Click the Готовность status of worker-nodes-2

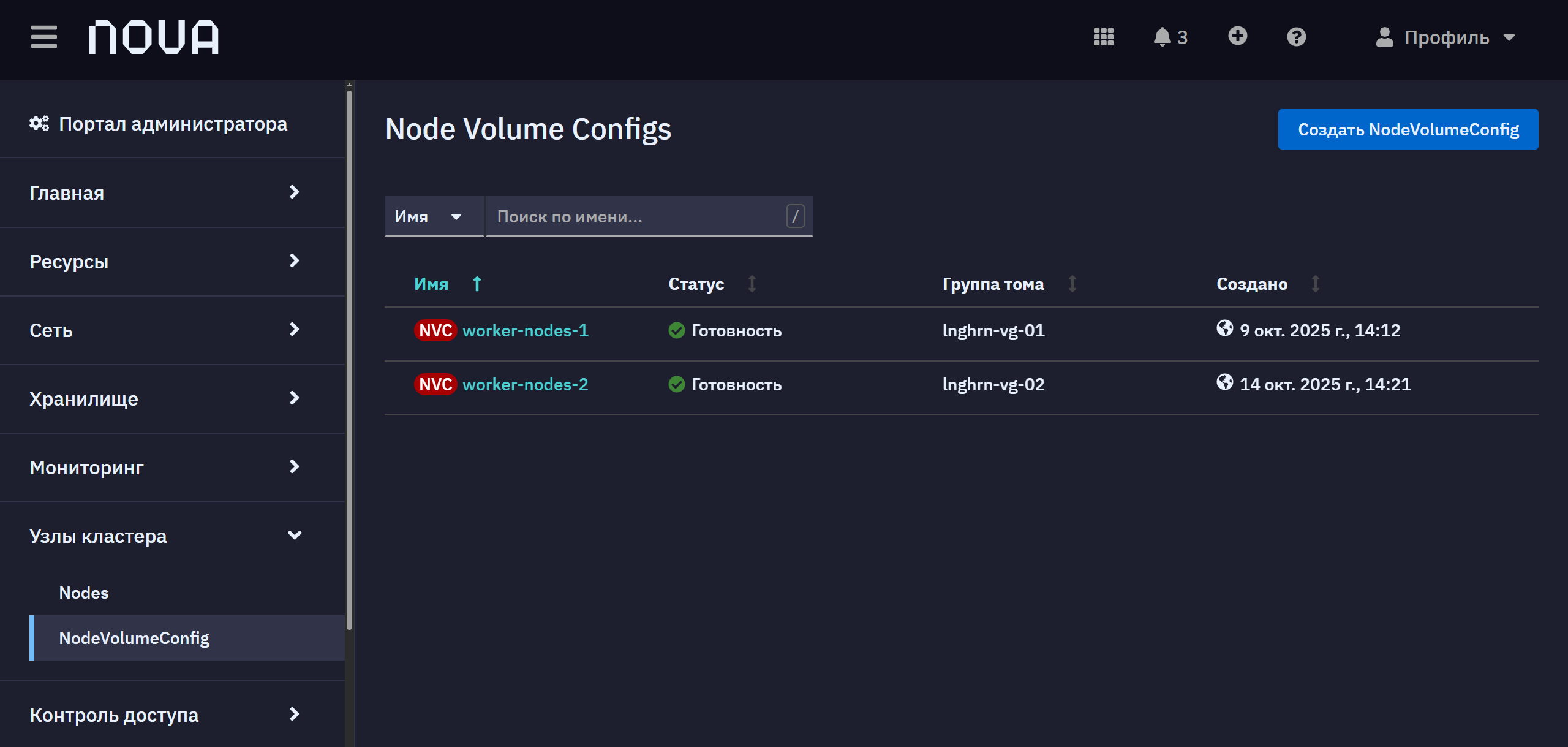pyautogui.click(x=736, y=385)
